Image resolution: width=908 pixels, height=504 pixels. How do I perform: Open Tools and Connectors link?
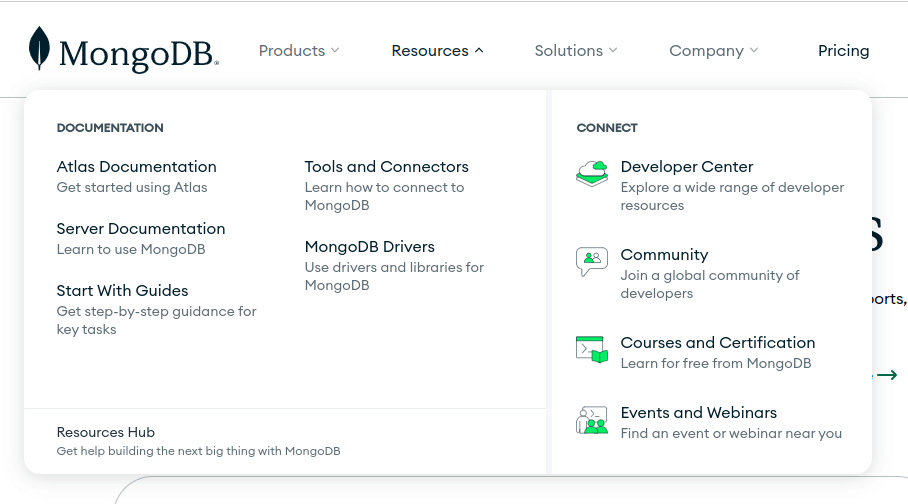(x=387, y=167)
